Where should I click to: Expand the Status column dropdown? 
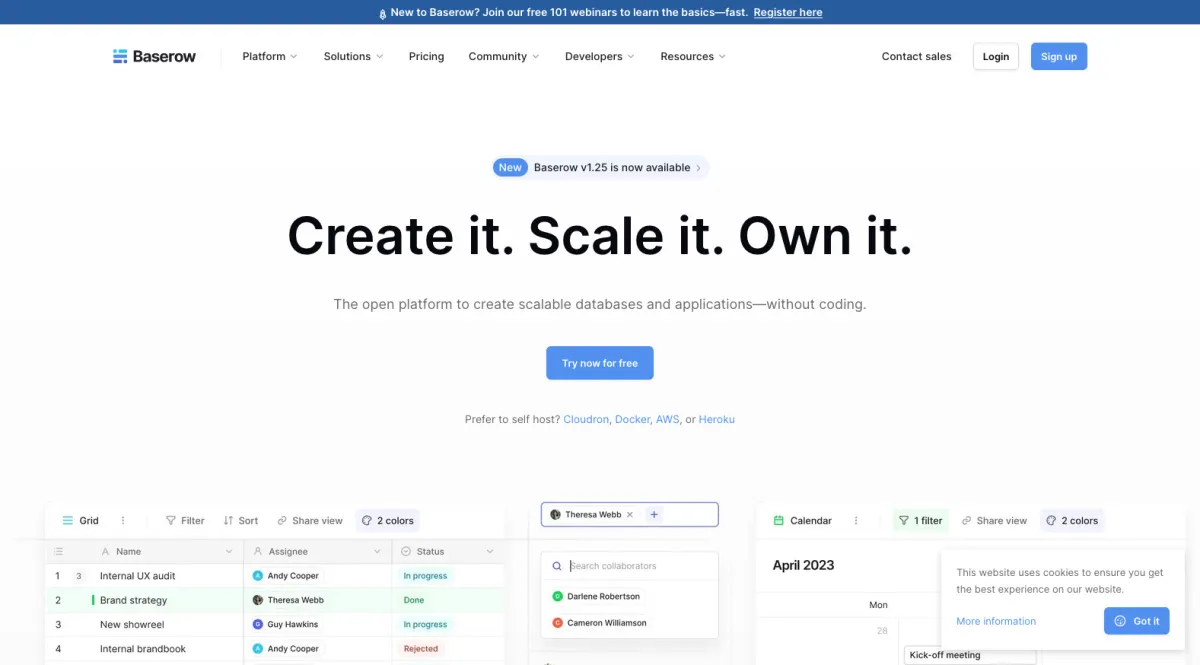point(490,551)
